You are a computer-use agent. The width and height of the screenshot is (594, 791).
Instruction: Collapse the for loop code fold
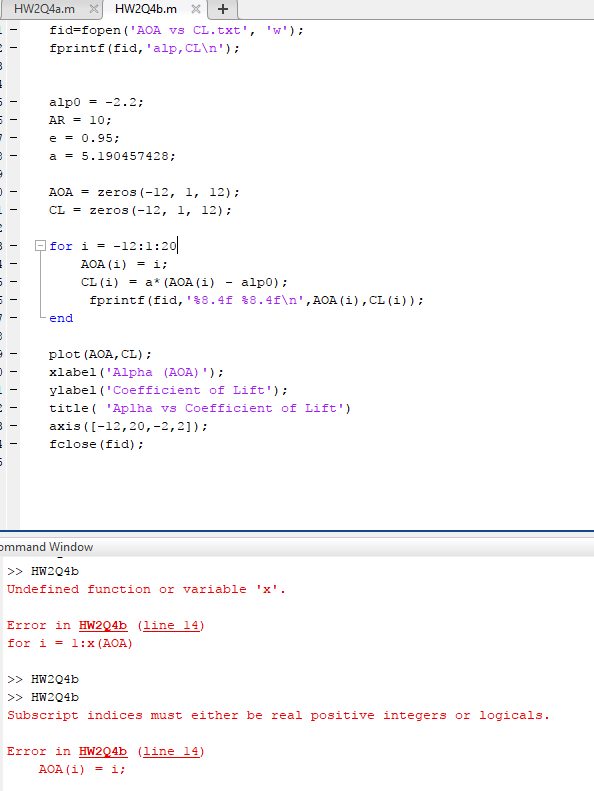click(40, 246)
